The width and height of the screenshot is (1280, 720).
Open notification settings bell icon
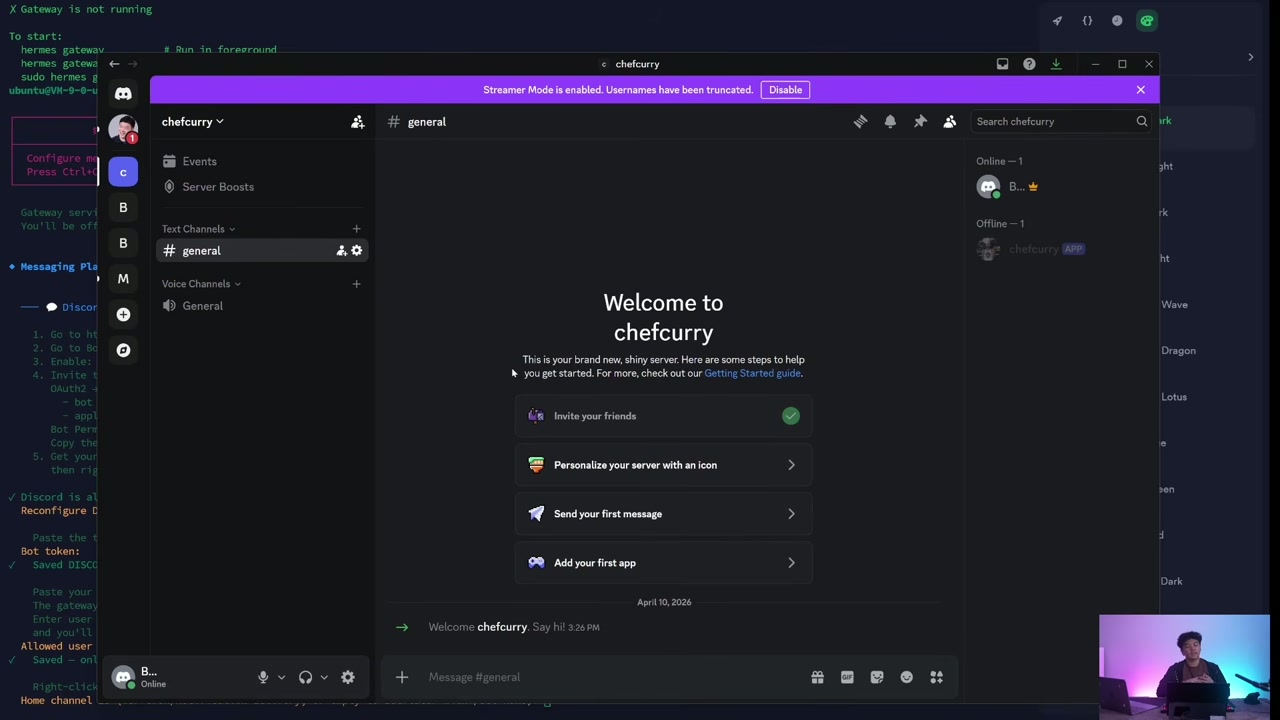890,122
